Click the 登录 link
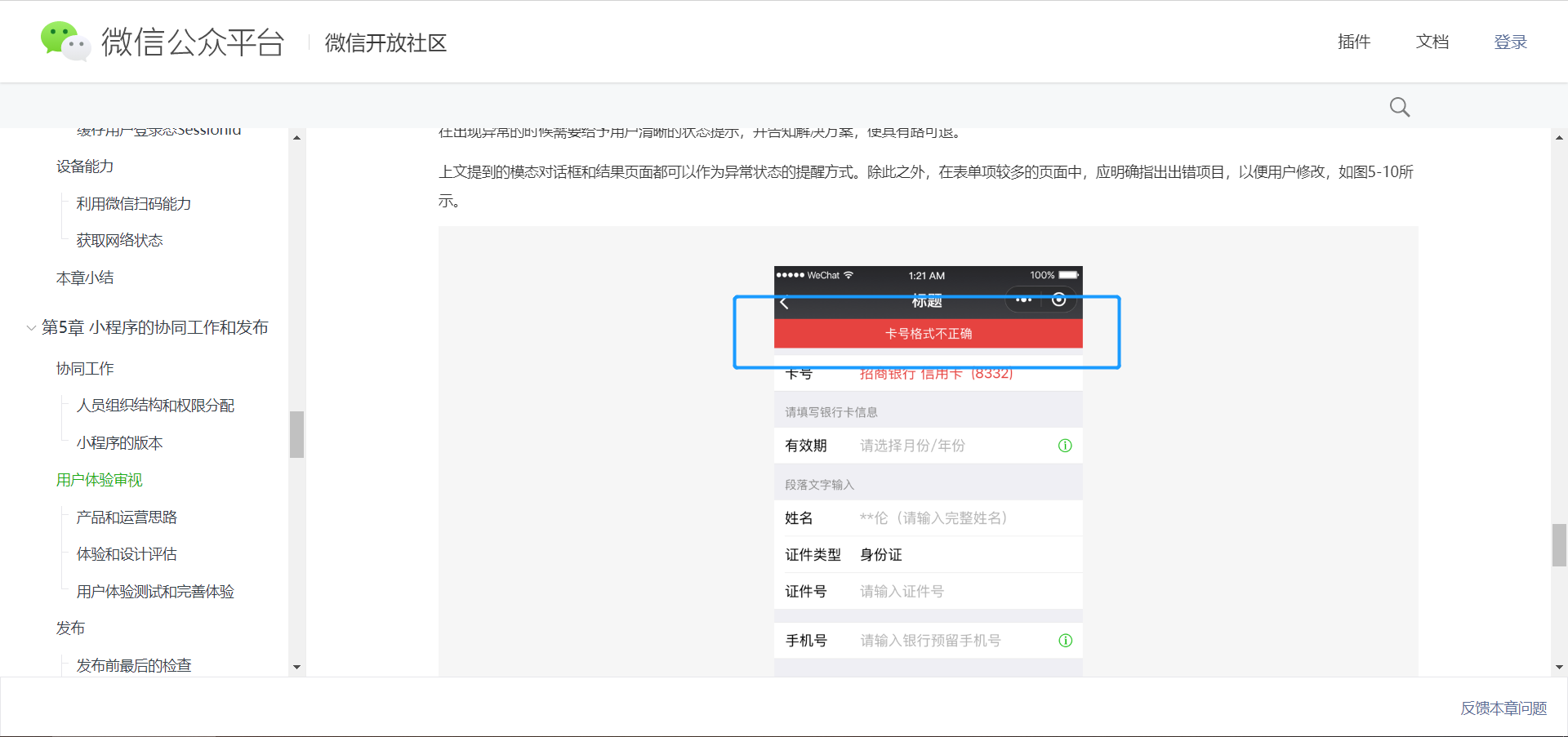This screenshot has width=1568, height=737. (x=1510, y=42)
